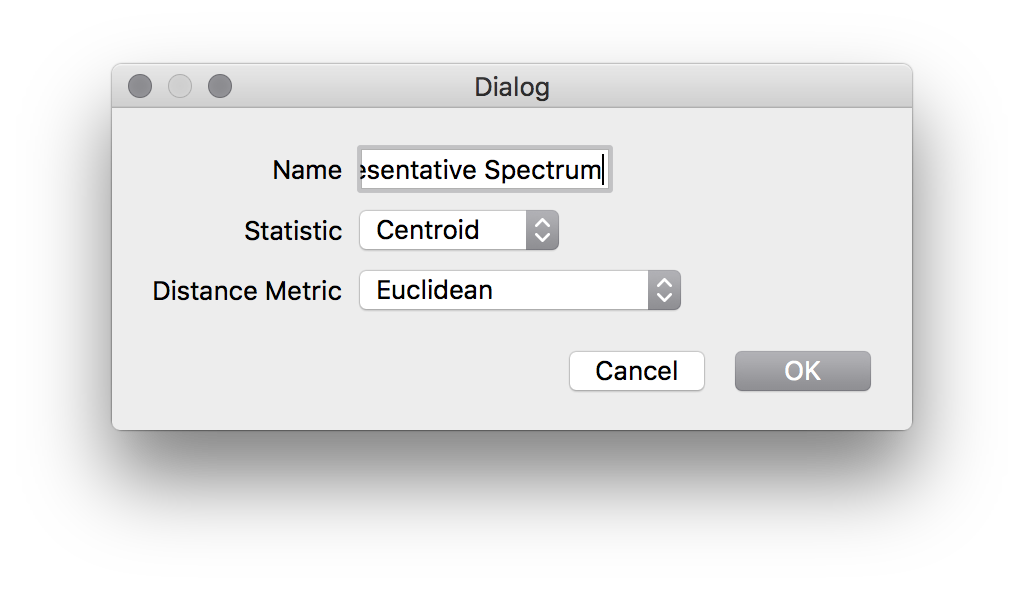
Task: Confirm the dialog with OK
Action: tap(802, 371)
